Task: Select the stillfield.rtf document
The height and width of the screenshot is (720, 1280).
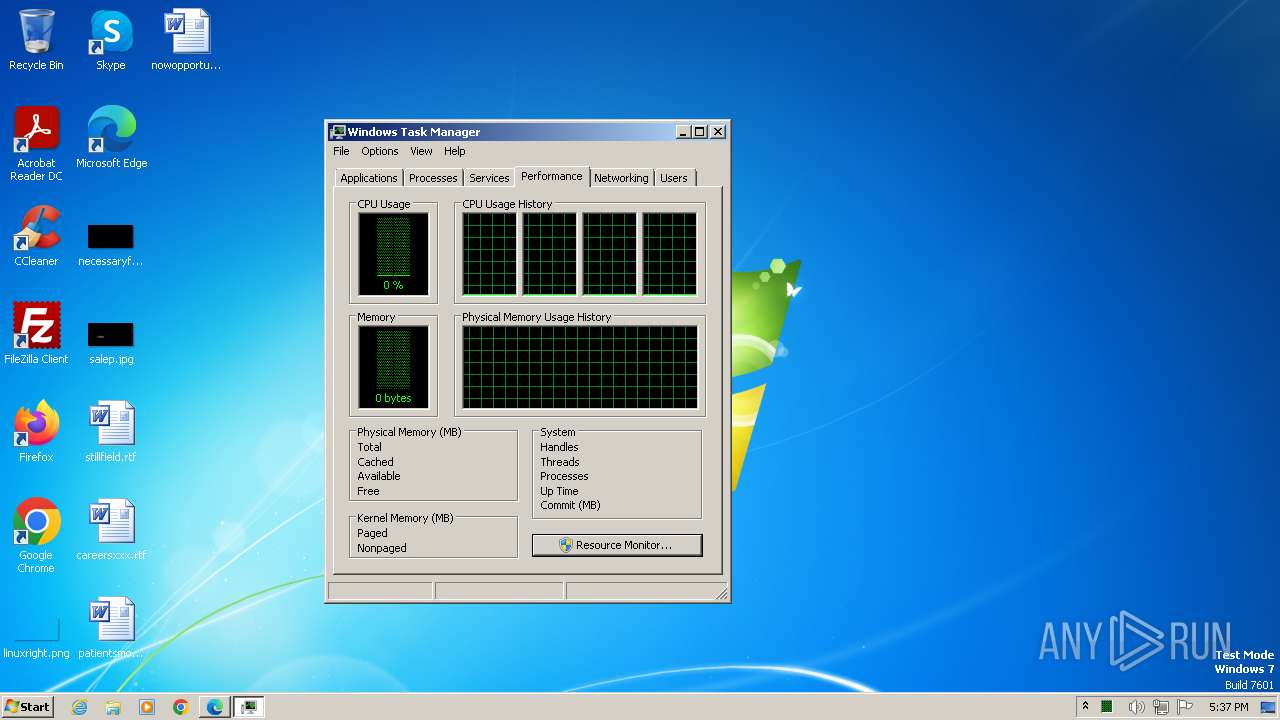Action: click(x=111, y=432)
